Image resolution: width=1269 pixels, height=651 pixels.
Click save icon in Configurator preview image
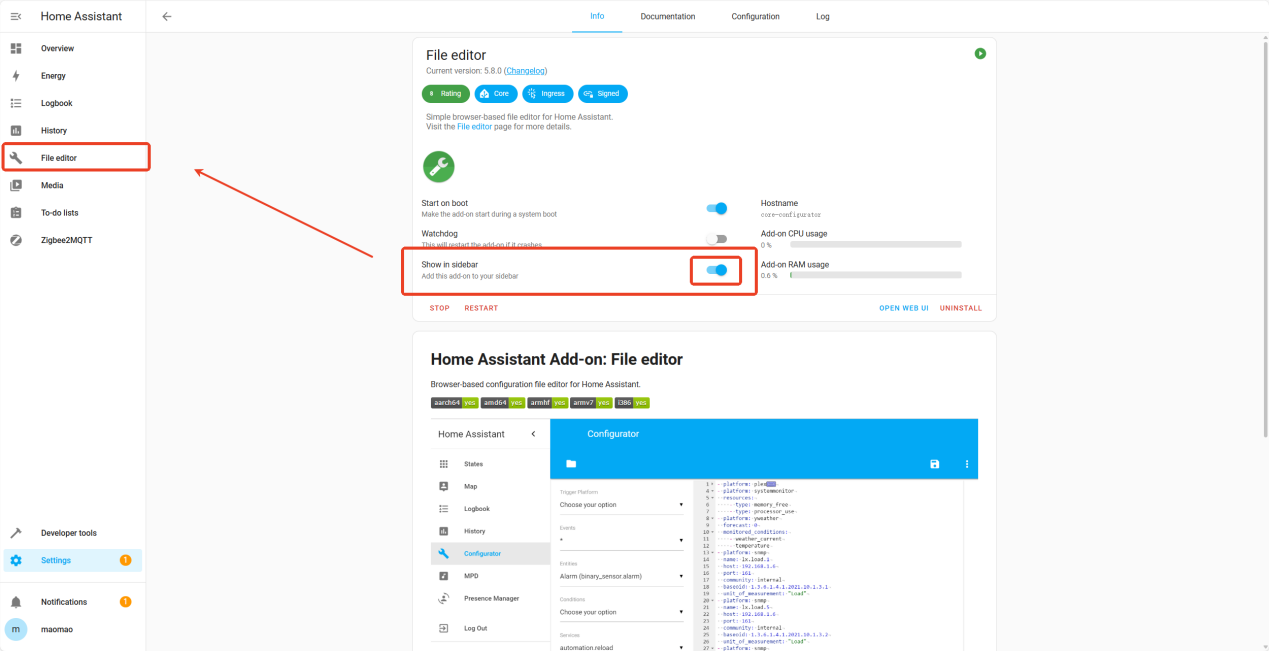[x=935, y=464]
